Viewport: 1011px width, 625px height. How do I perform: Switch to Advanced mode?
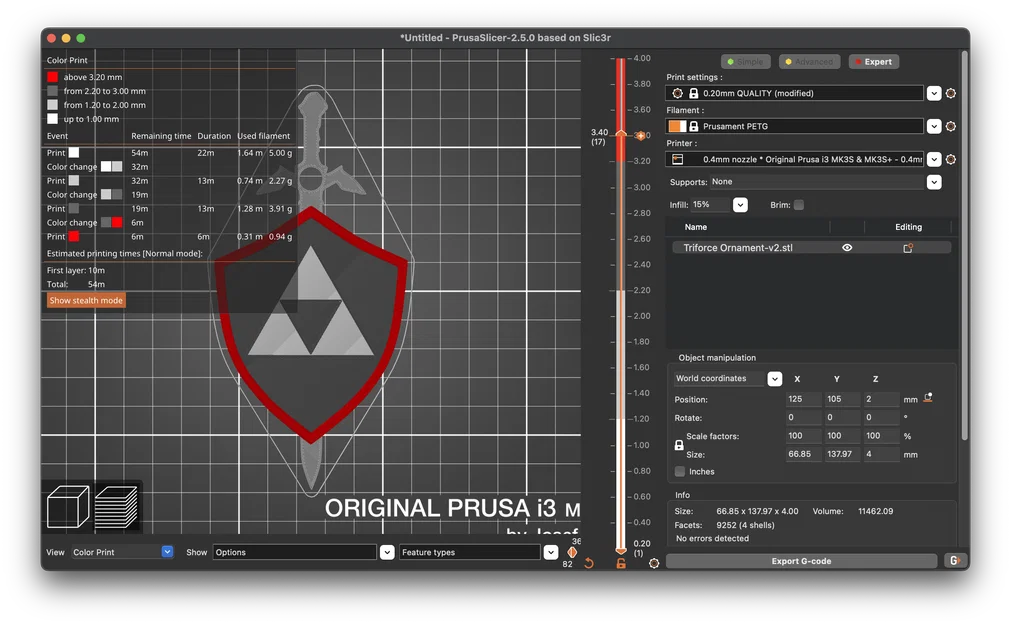click(809, 62)
